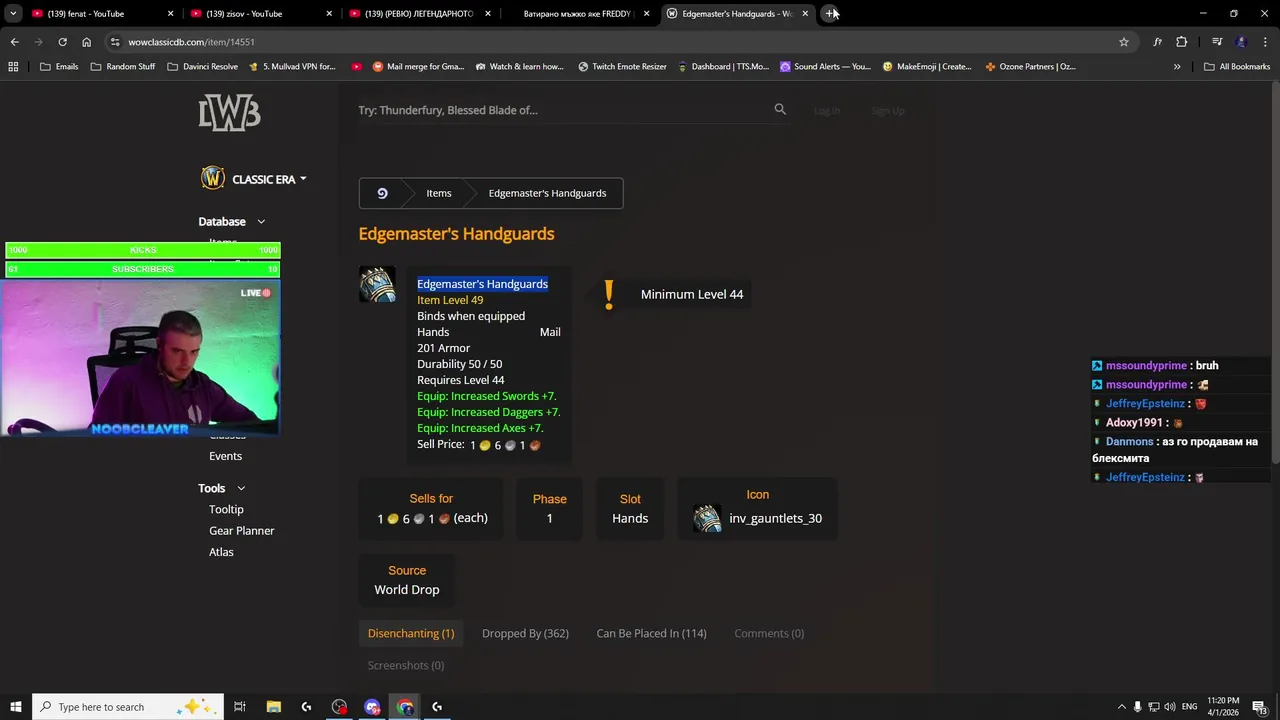Click the Items breadcrumb link
This screenshot has width=1280, height=720.
[439, 193]
